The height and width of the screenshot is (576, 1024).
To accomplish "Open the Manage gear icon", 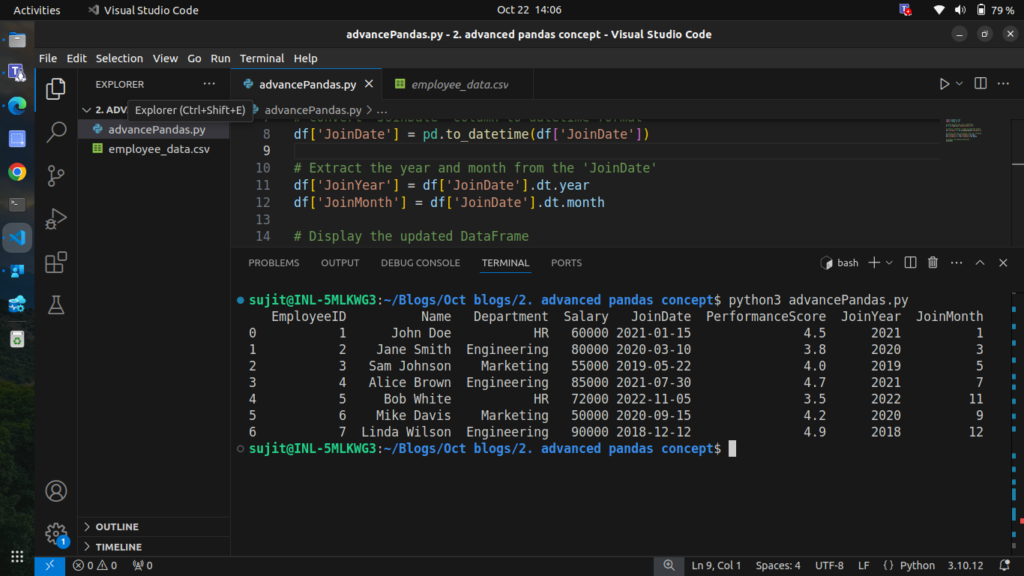I will pyautogui.click(x=56, y=534).
